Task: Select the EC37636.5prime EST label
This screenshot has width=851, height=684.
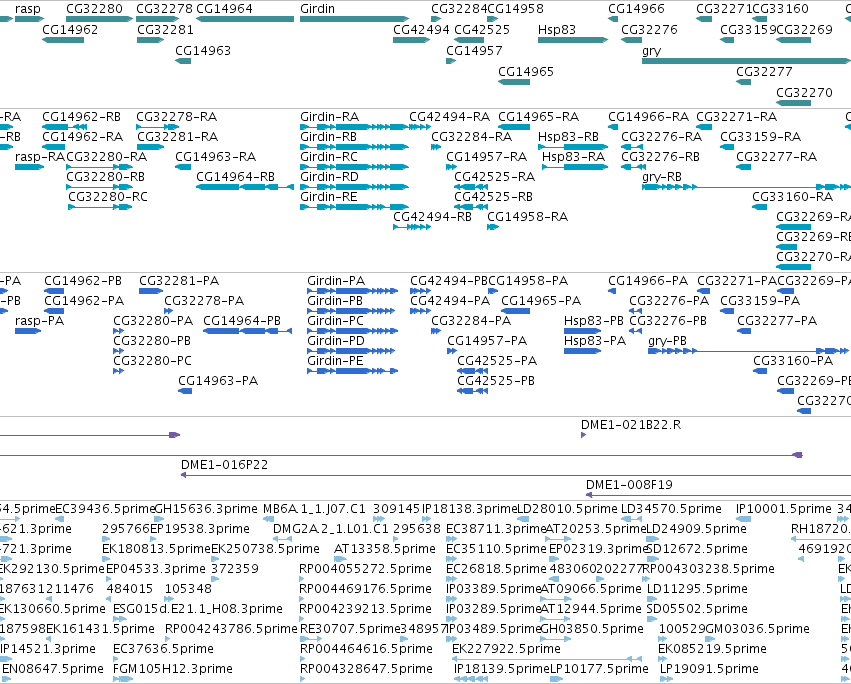Action: pos(163,649)
